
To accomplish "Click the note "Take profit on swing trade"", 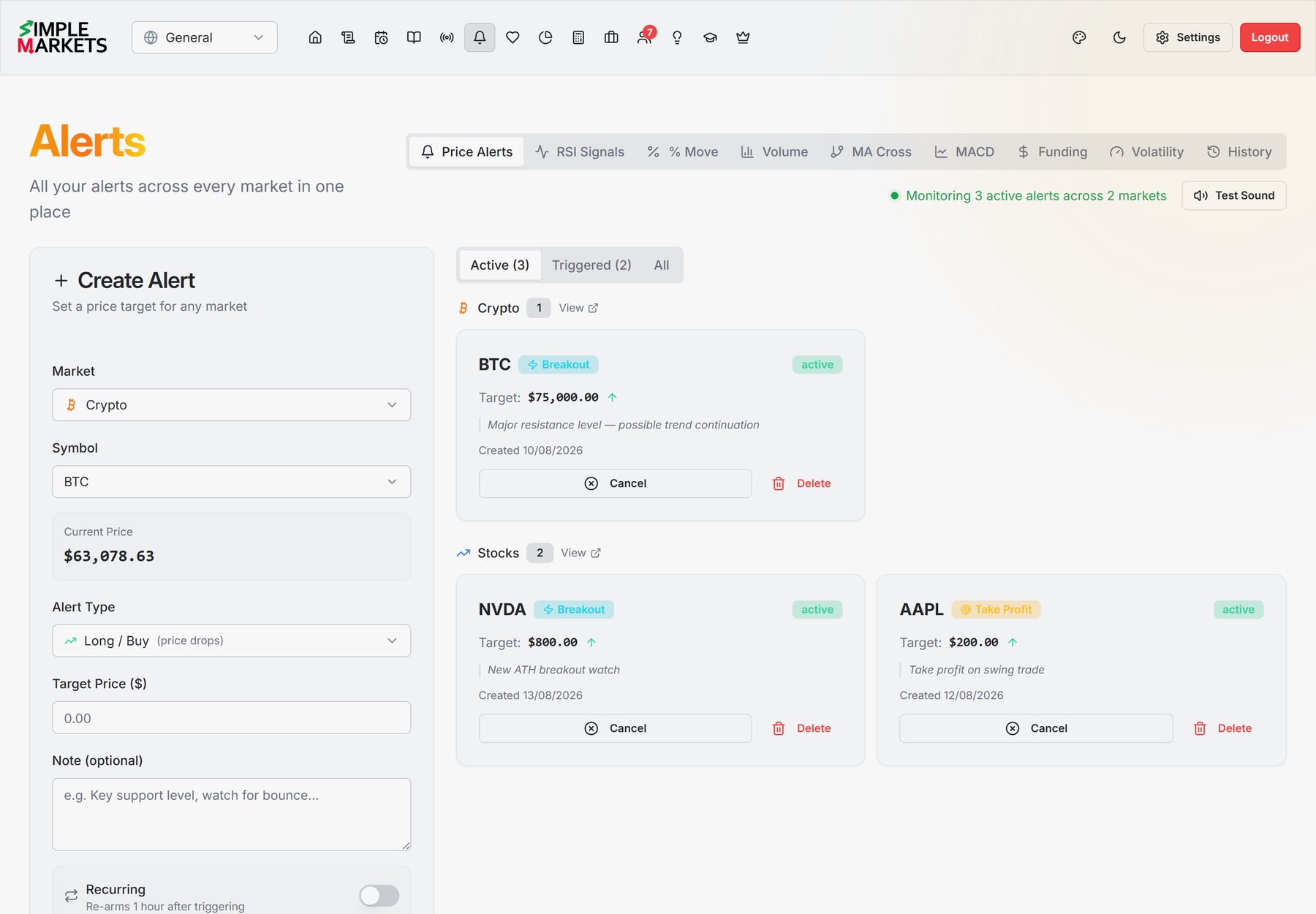I will click(976, 670).
